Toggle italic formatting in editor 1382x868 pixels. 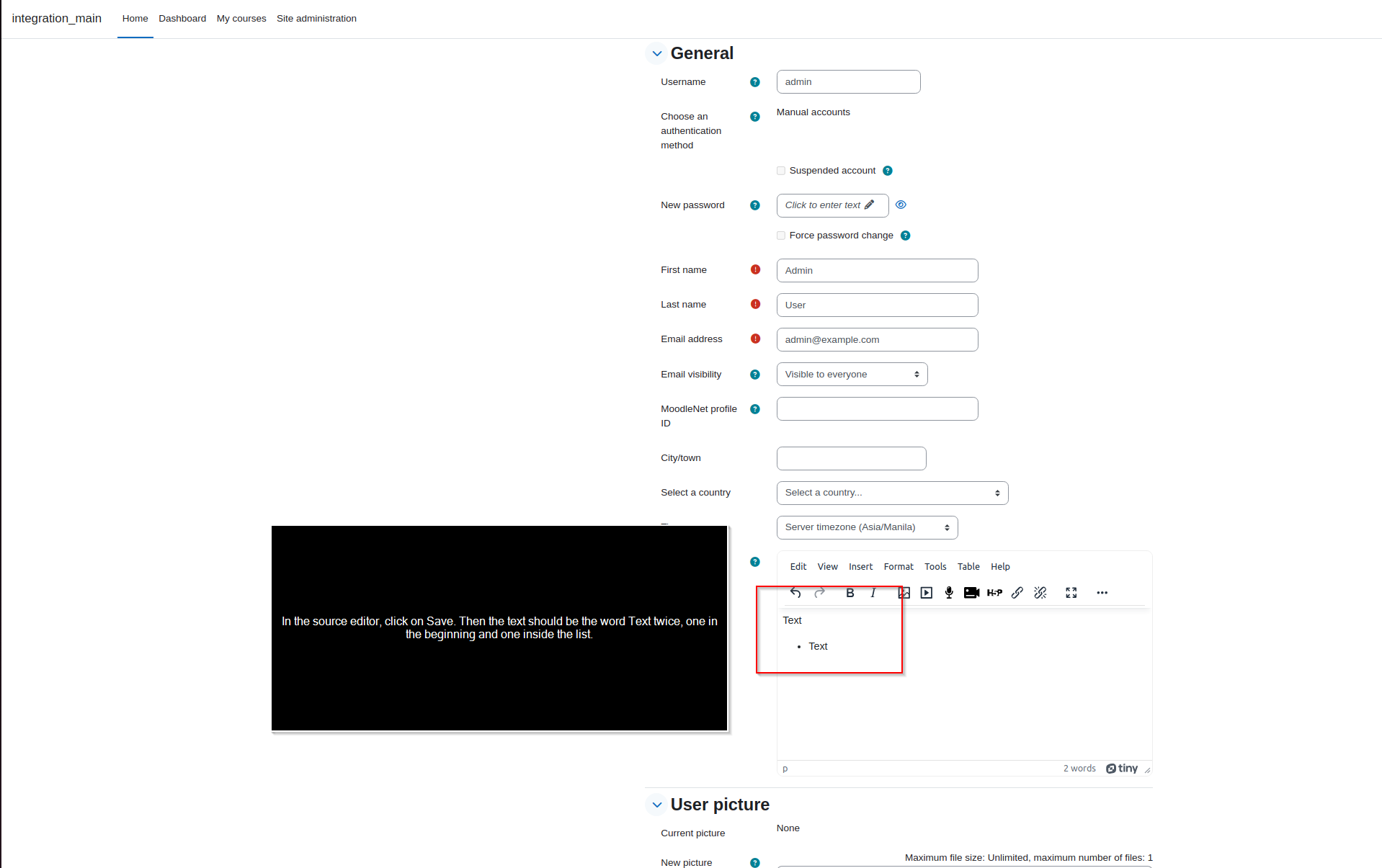point(873,593)
